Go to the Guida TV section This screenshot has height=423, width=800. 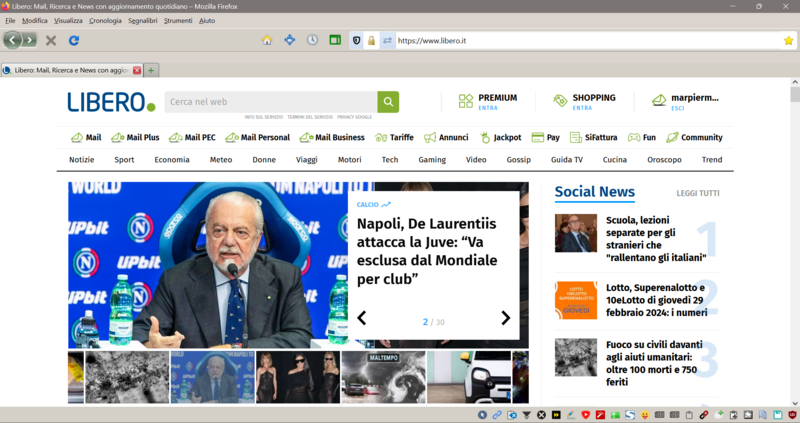[x=567, y=160]
